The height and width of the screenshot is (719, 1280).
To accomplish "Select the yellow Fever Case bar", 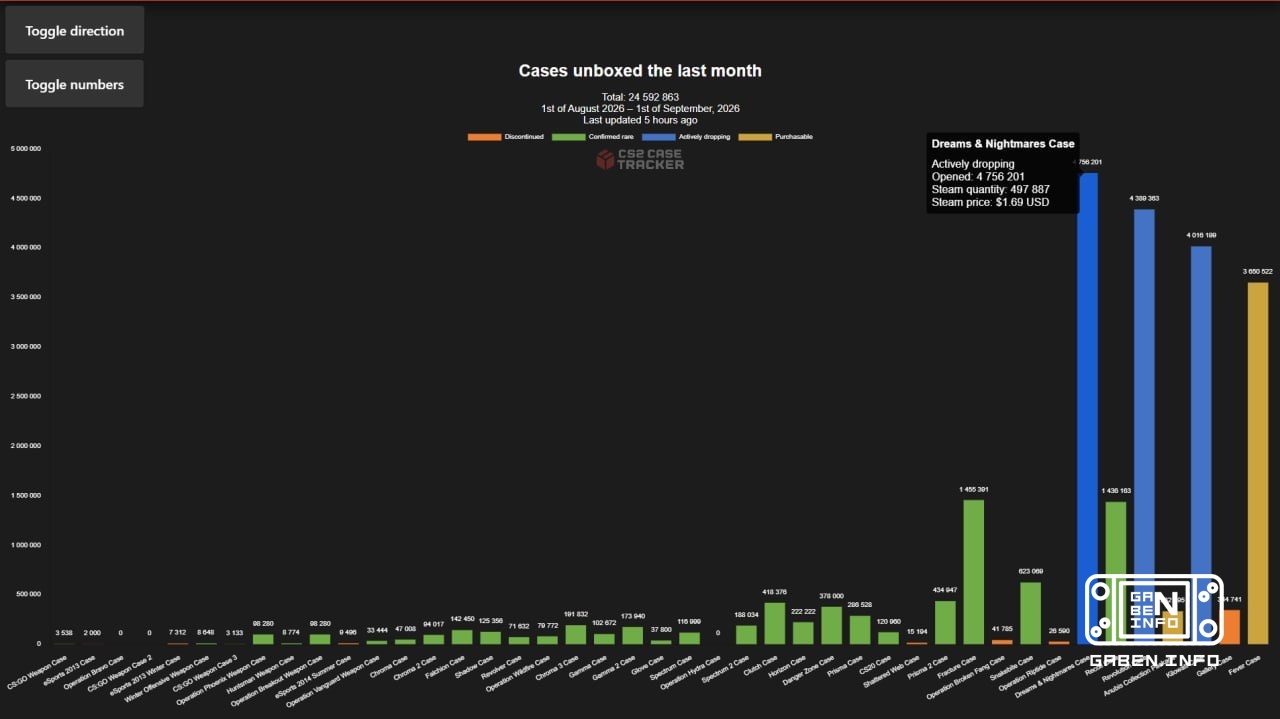I will pyautogui.click(x=1258, y=463).
